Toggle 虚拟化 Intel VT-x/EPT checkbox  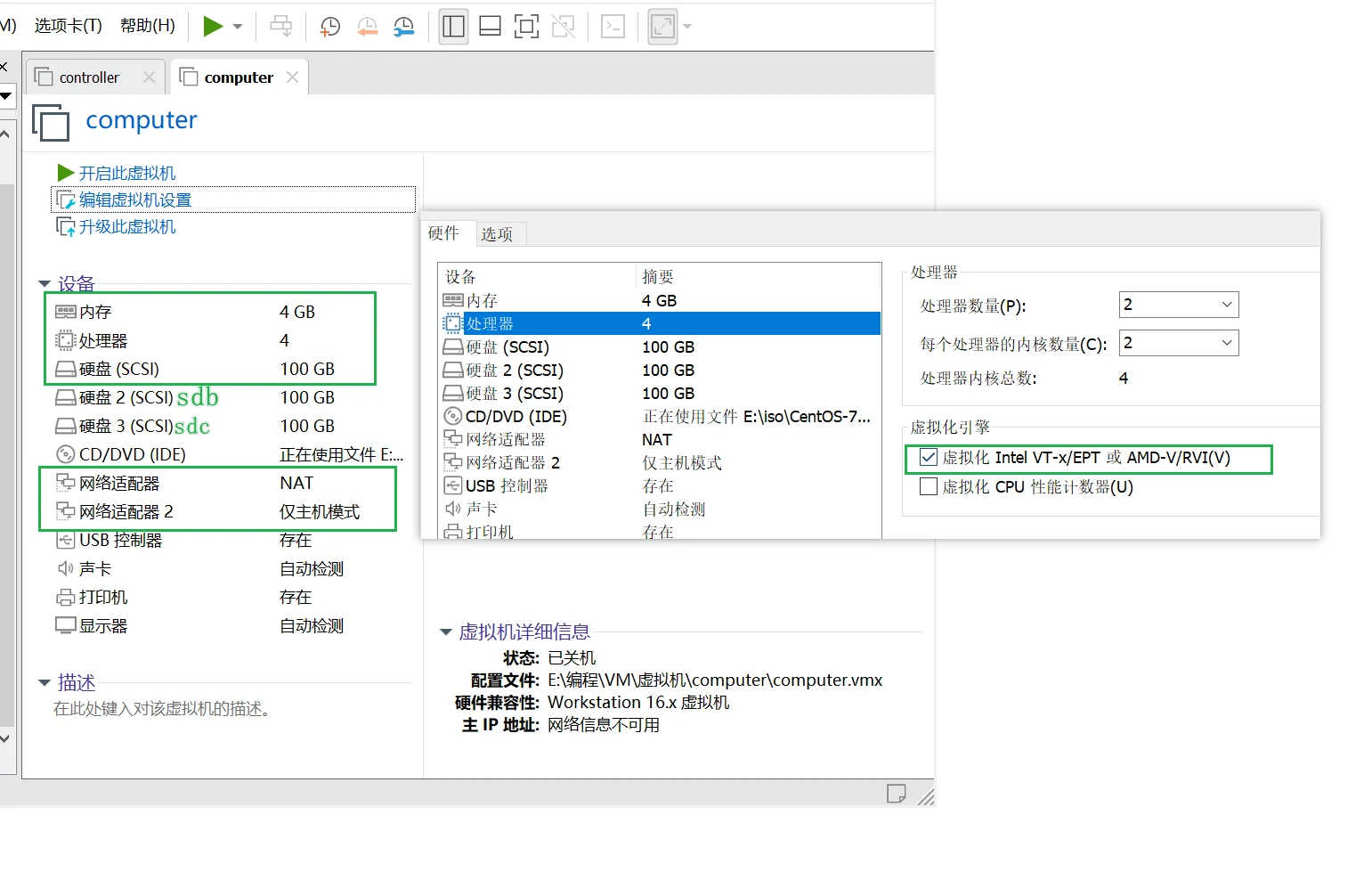click(x=929, y=458)
